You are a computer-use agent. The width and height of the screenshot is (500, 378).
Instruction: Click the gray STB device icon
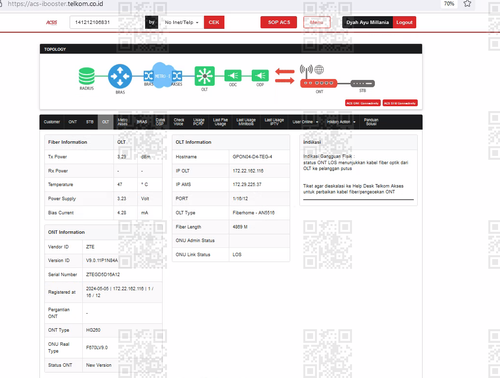(363, 83)
